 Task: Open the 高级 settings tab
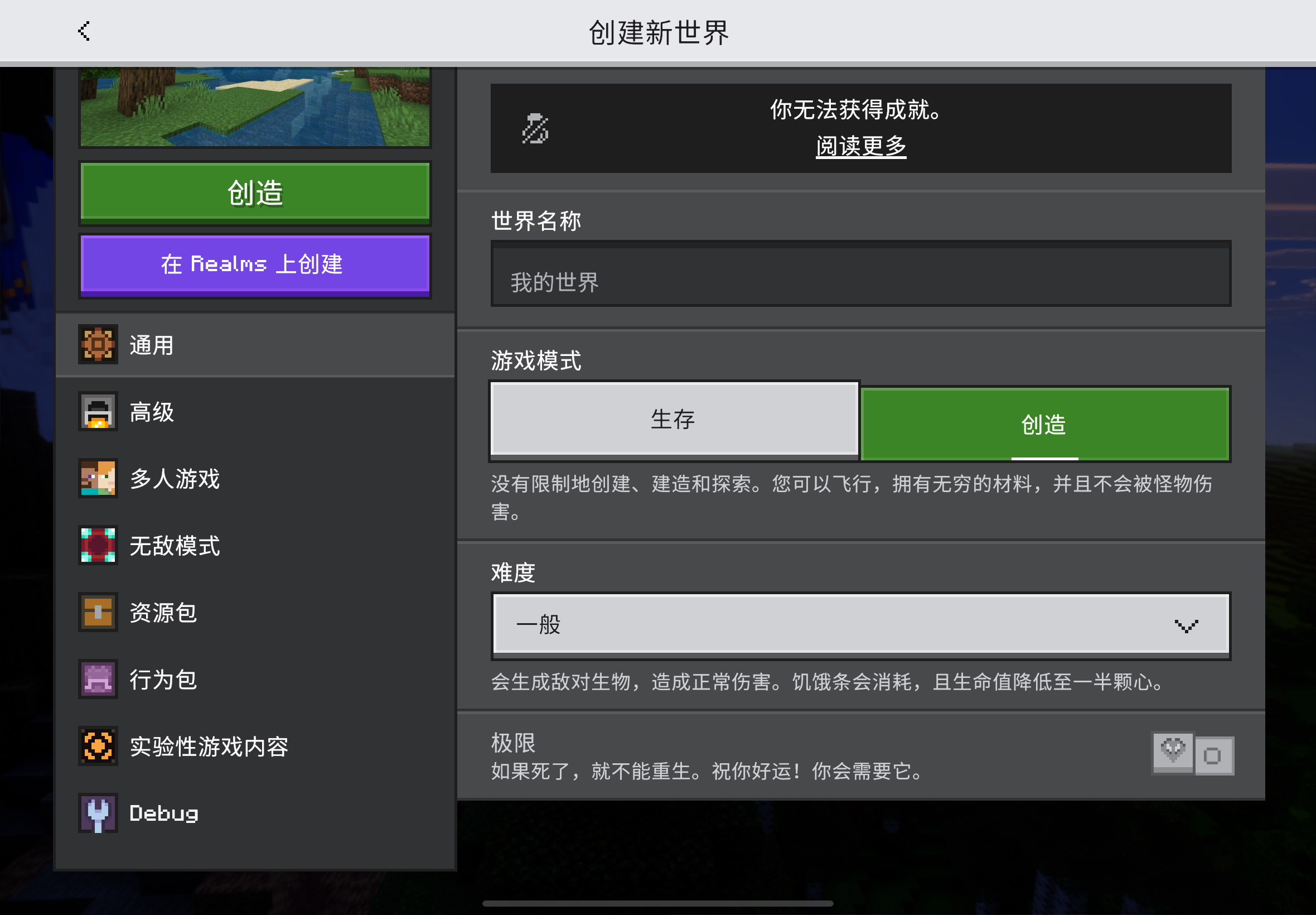point(255,412)
